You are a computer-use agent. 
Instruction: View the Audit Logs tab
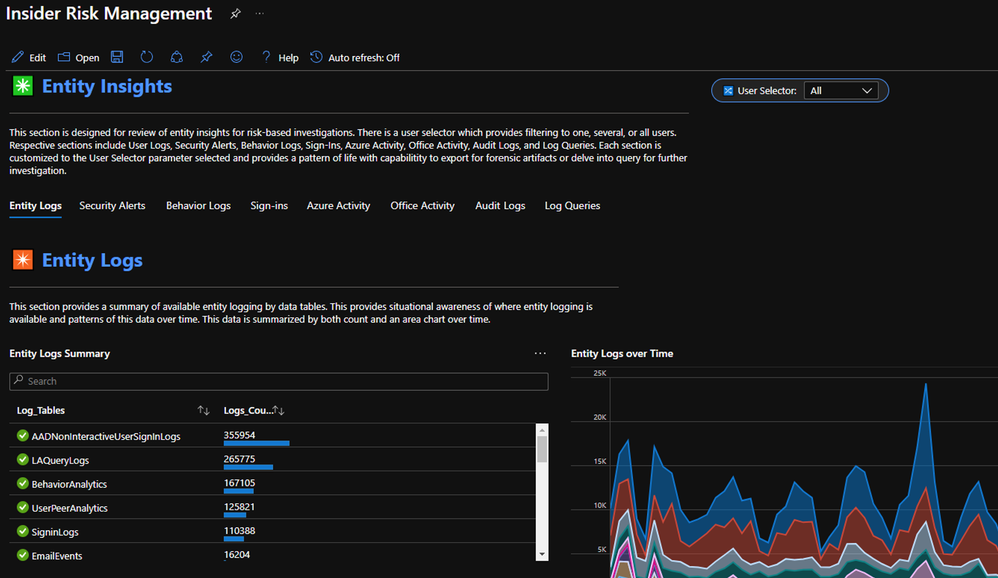tap(500, 206)
